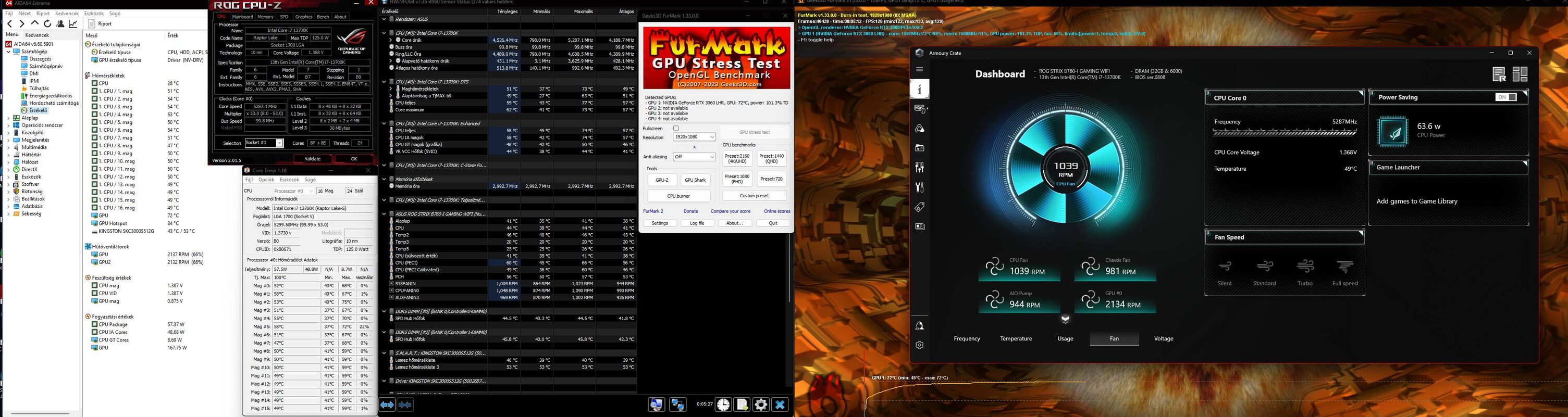
Task: Open the Eszközök menu in AIDA64
Action: point(94,14)
